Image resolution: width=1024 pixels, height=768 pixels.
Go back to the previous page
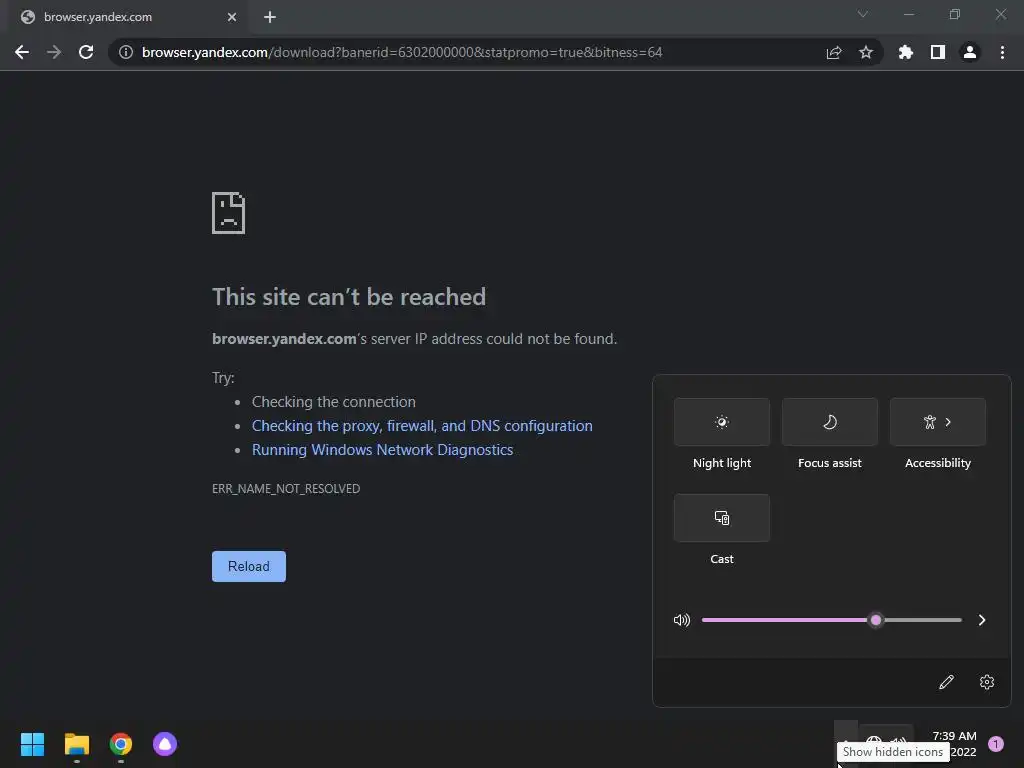tap(22, 52)
